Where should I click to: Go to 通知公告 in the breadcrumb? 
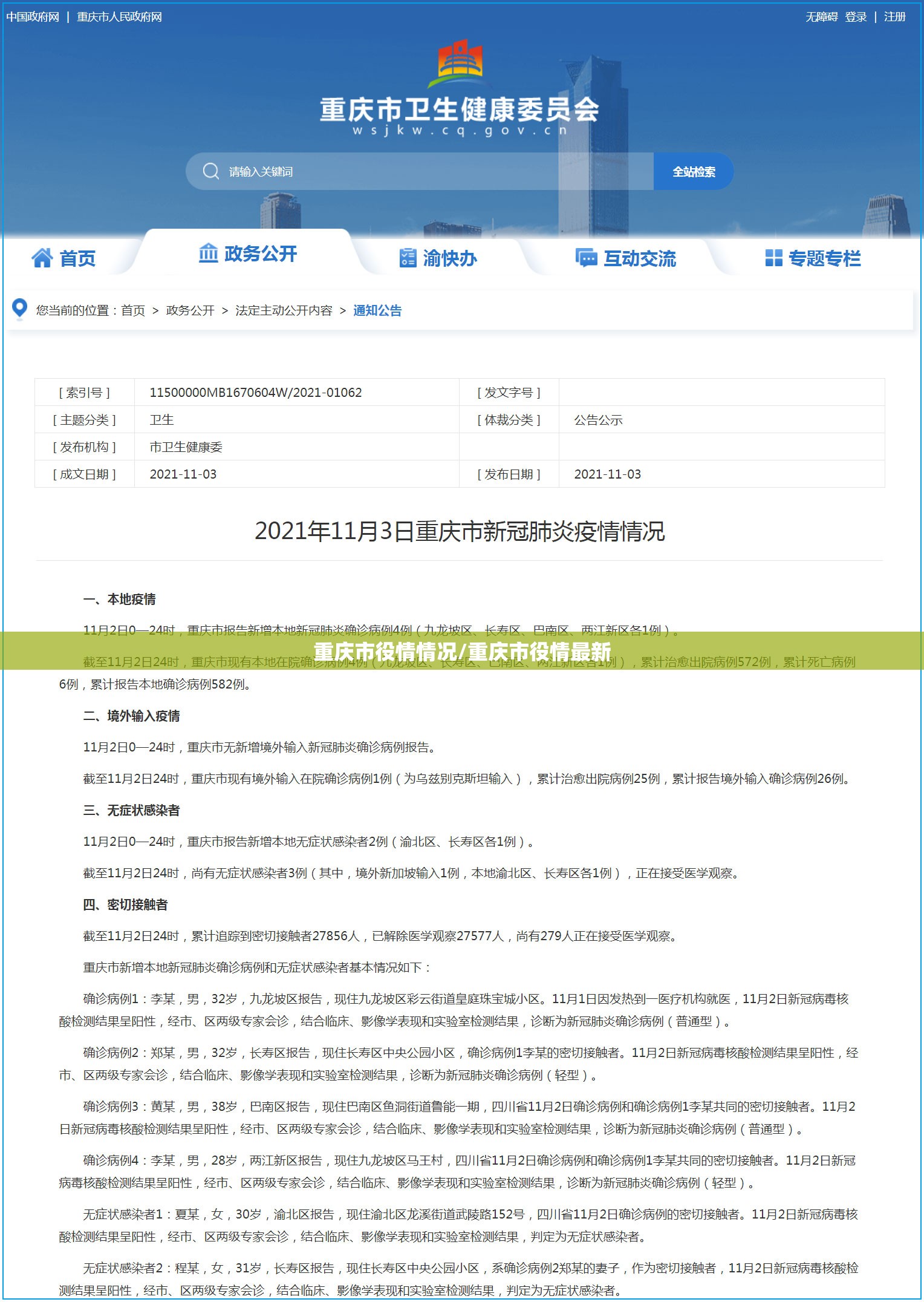377,310
